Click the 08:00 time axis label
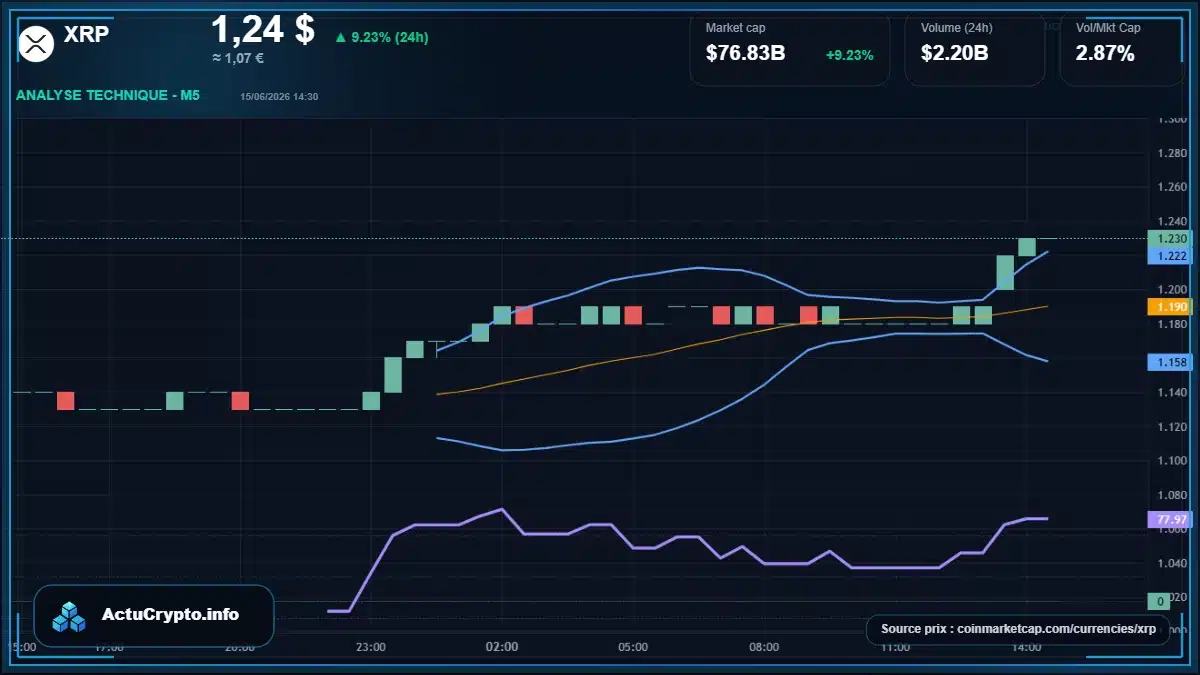 (764, 647)
